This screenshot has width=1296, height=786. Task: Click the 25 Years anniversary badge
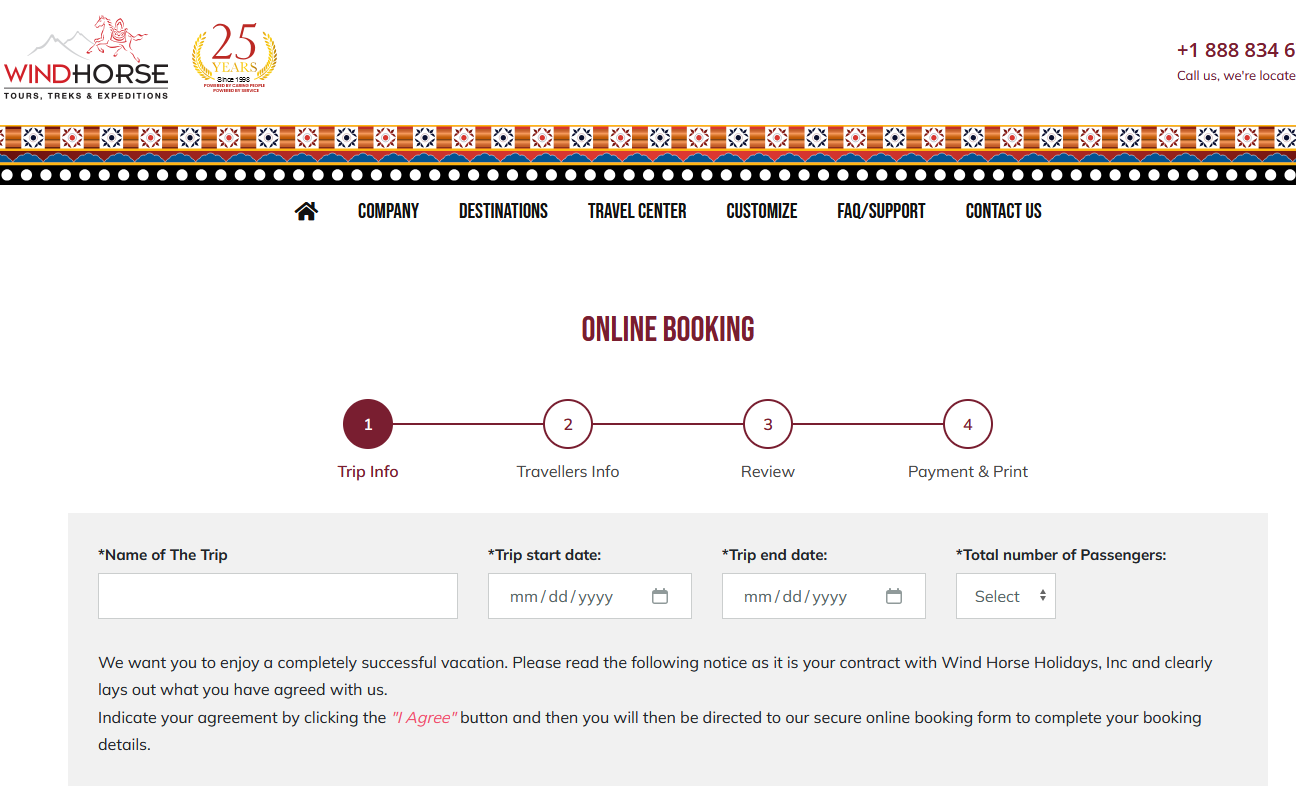point(234,58)
